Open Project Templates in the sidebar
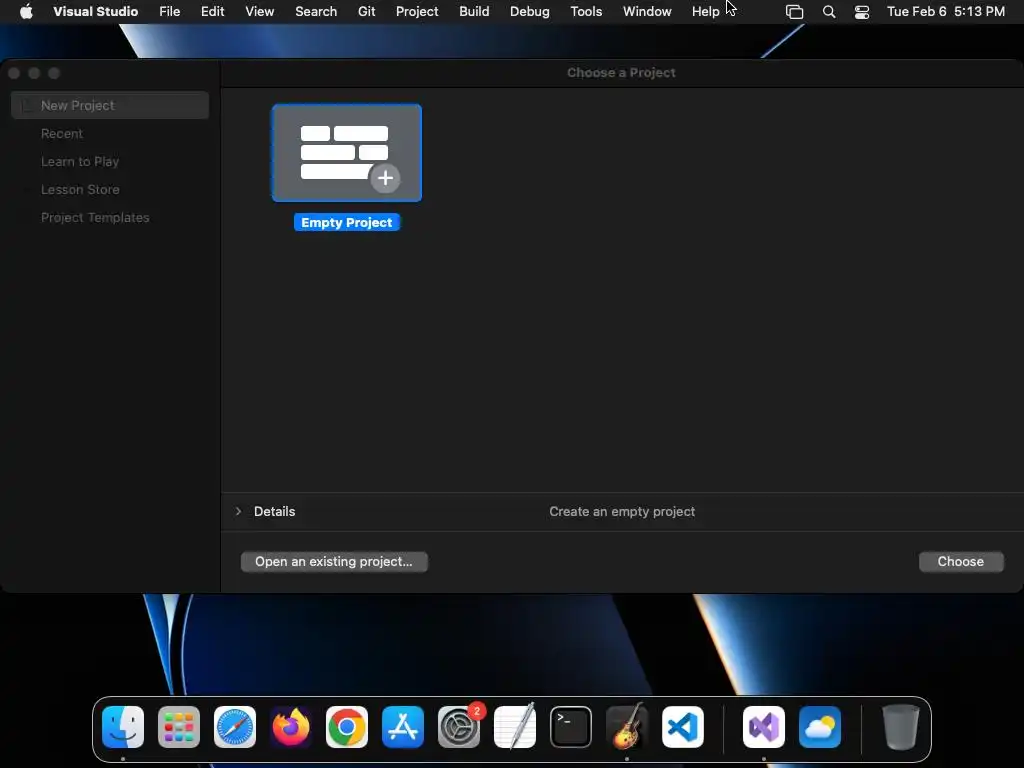This screenshot has height=768, width=1024. point(95,217)
